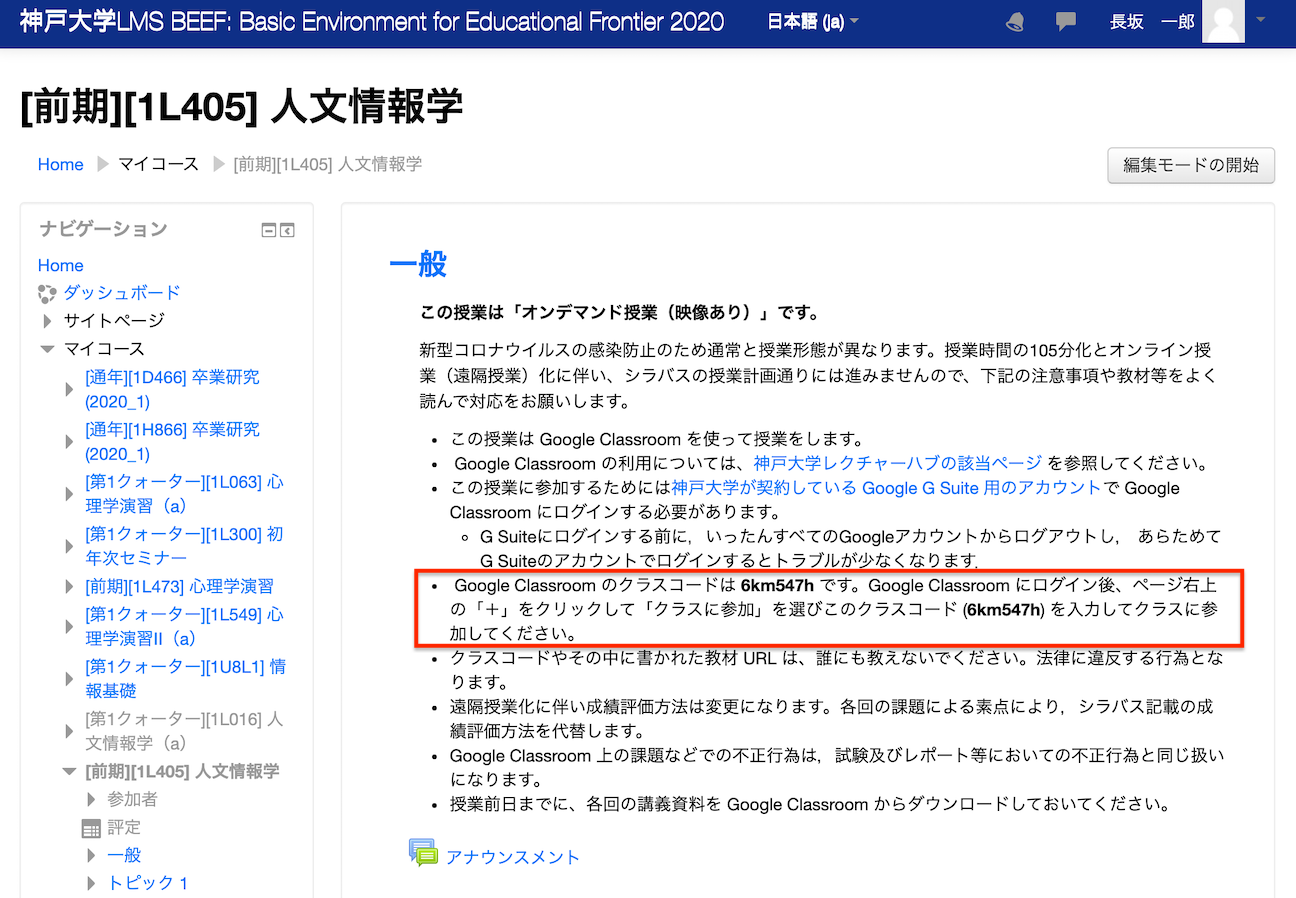
Task: Click [前期][1L405] 人文情報学 breadcrumb link
Action: (x=327, y=164)
